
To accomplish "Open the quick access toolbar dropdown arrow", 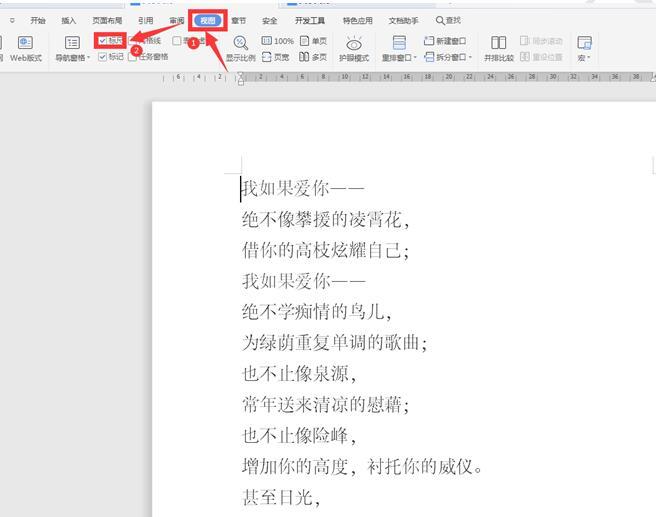I will click(12, 20).
